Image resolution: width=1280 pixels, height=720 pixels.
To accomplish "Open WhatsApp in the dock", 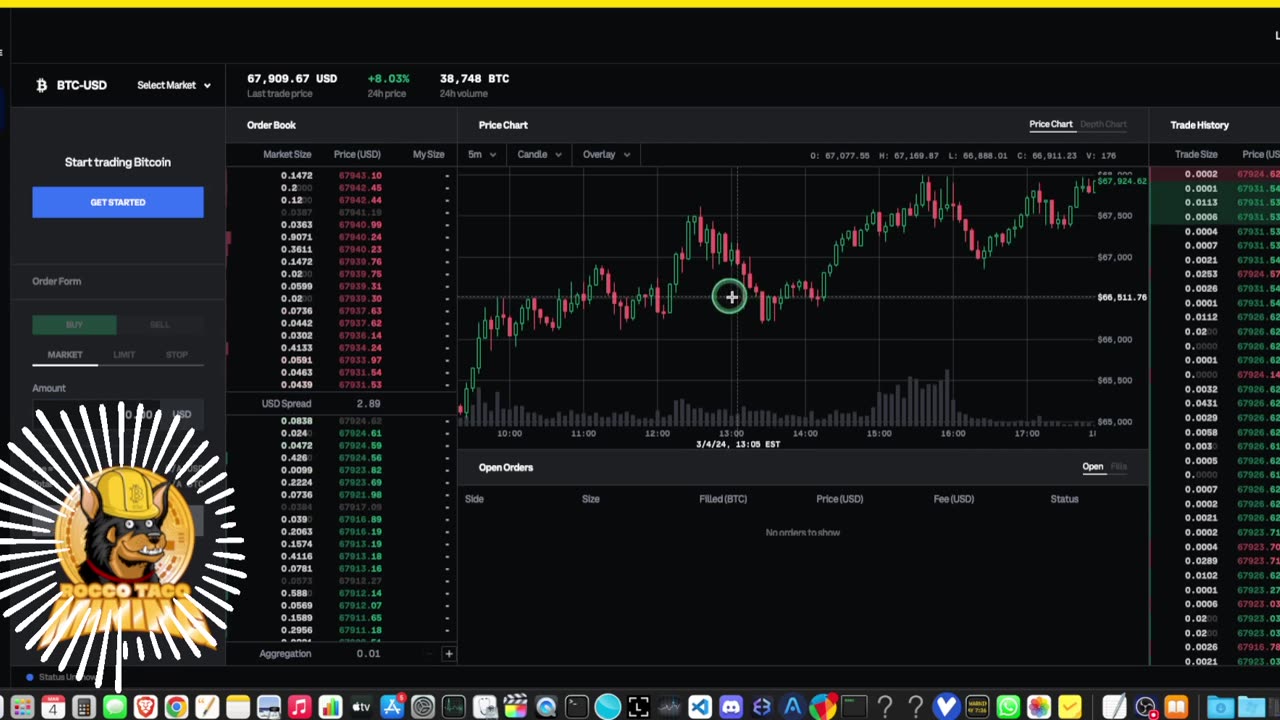I will click(x=1008, y=707).
